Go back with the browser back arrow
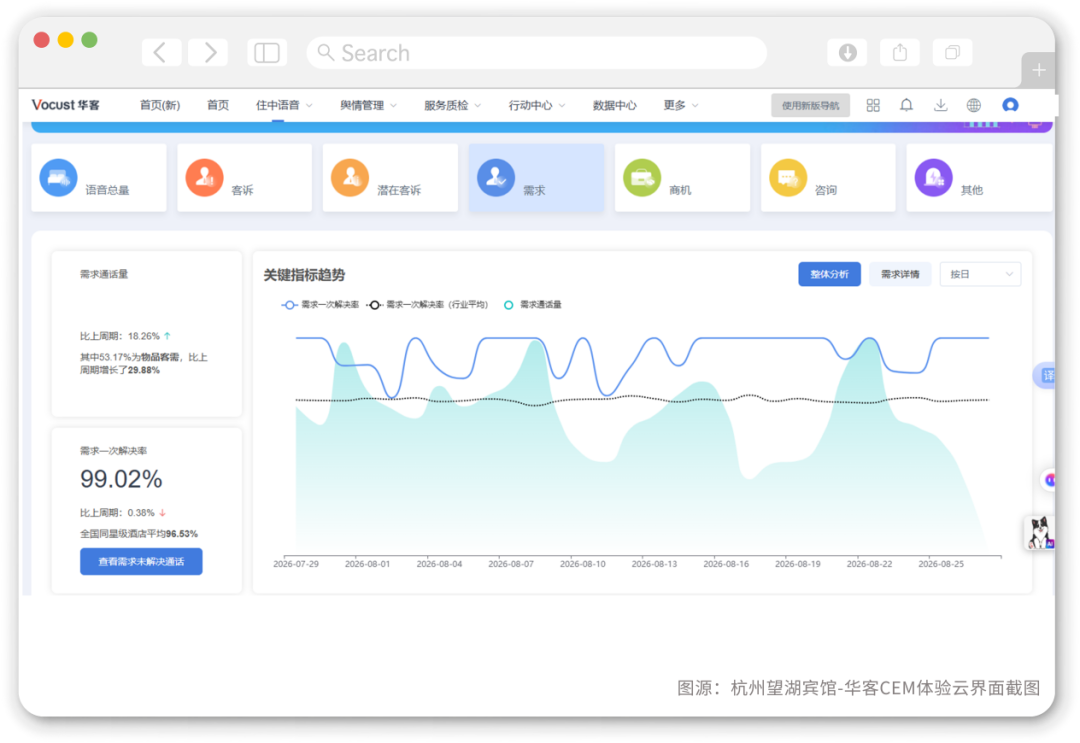 161,53
